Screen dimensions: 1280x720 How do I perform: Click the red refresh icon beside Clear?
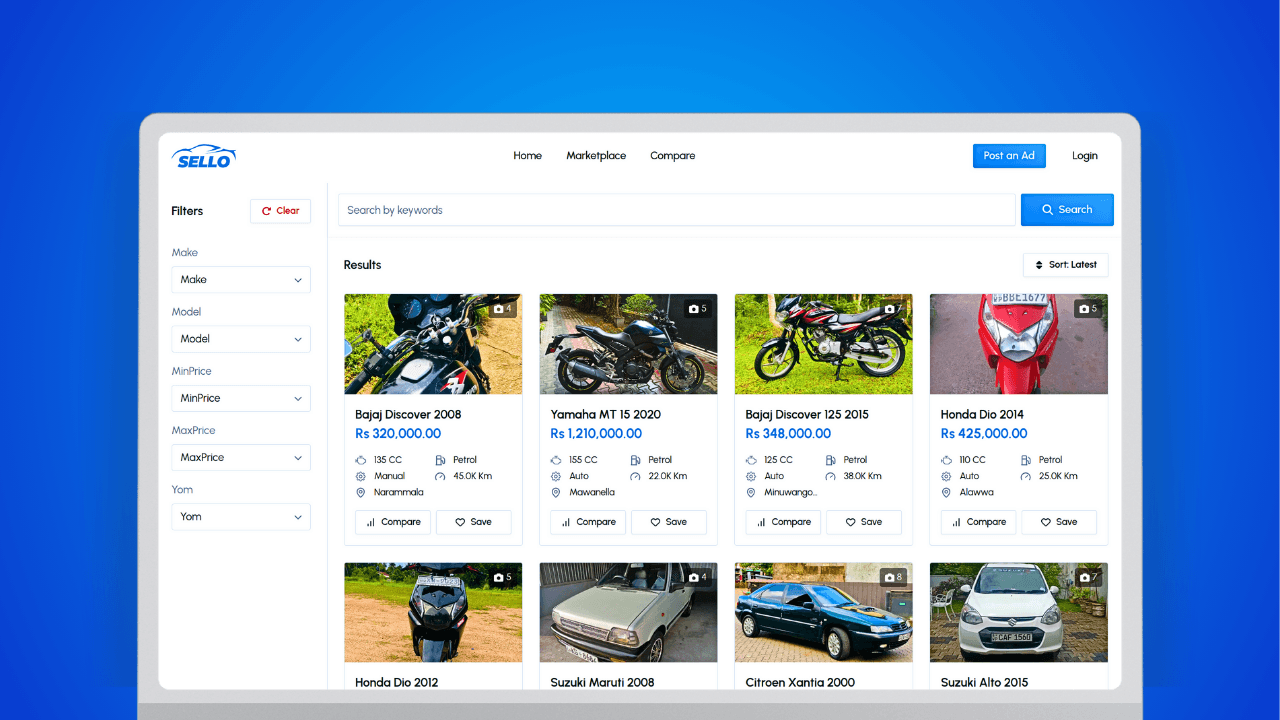tap(267, 211)
